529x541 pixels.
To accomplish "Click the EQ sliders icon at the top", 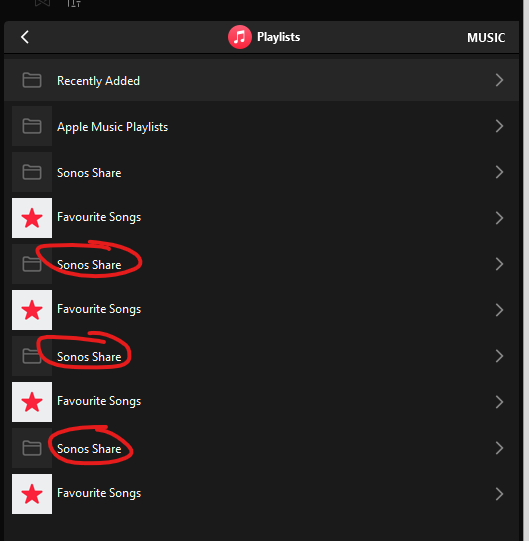I will tap(74, 3).
